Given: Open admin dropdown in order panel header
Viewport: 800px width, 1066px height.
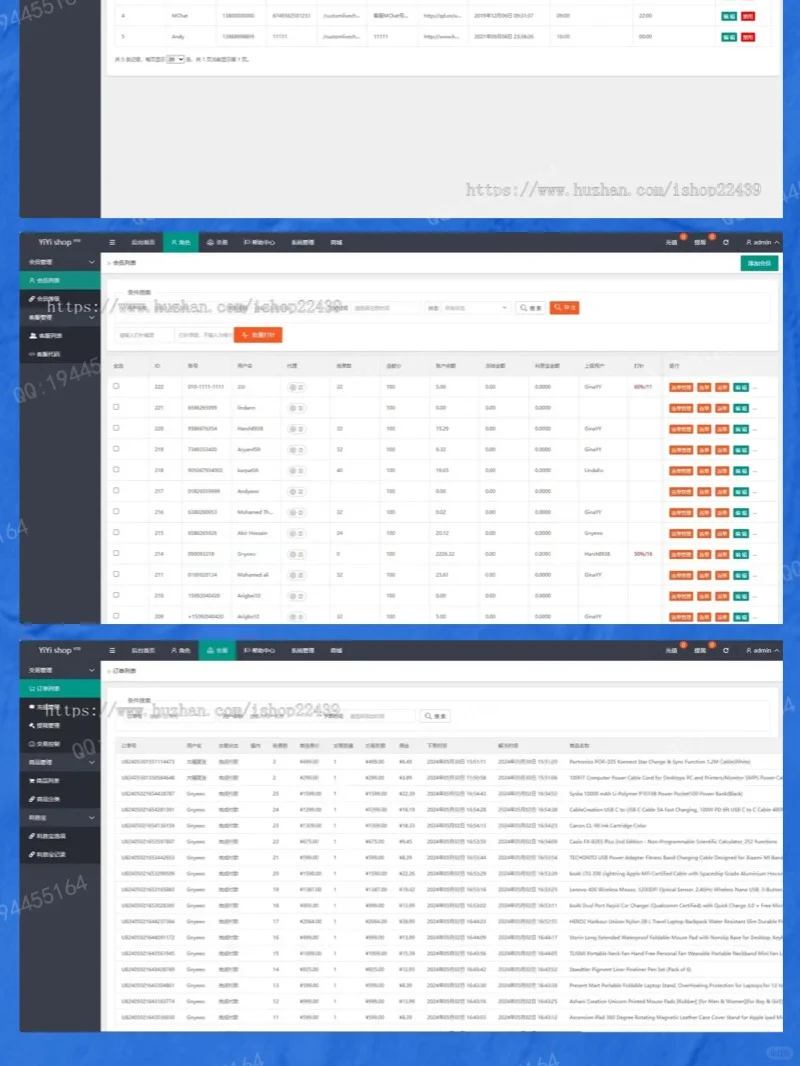Looking at the screenshot, I should (x=763, y=650).
